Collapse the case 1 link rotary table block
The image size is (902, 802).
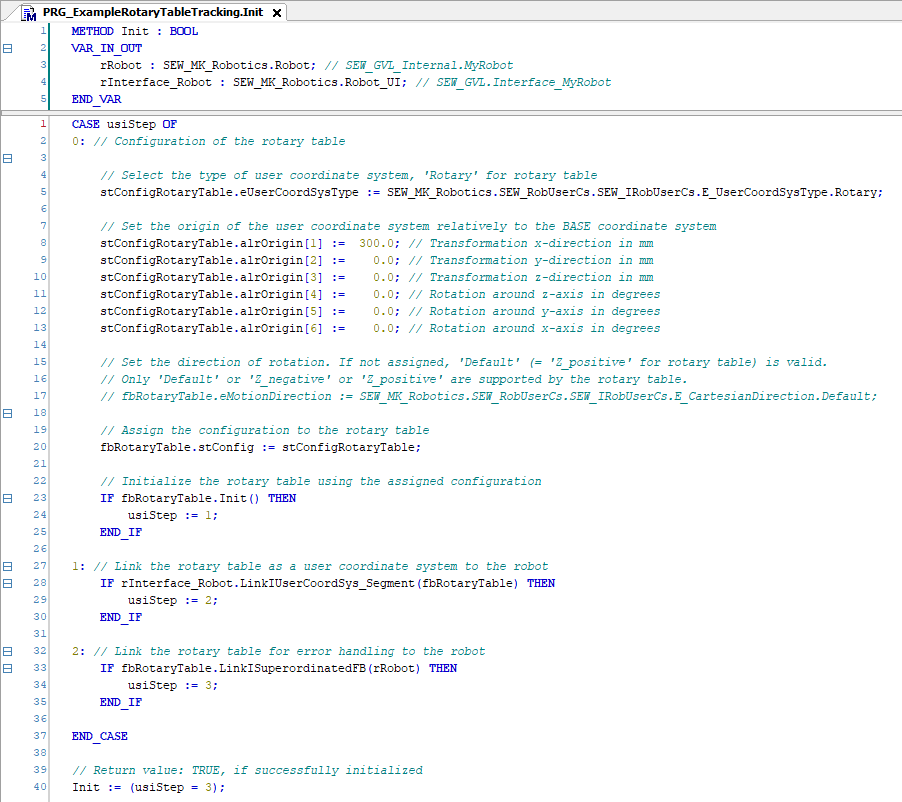(8, 566)
